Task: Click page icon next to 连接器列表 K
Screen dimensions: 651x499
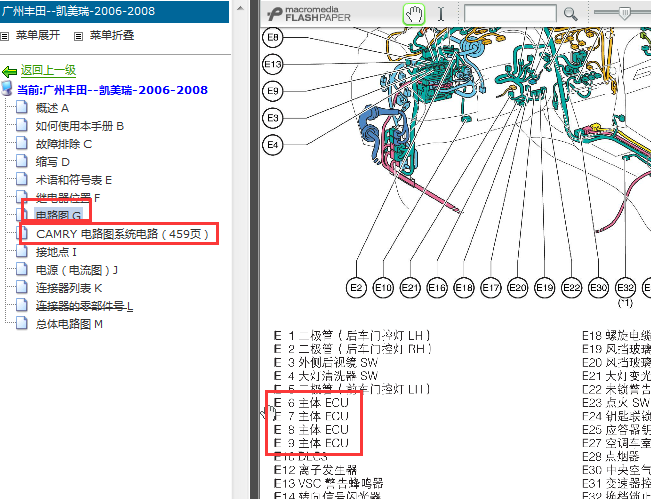Action: (22, 287)
